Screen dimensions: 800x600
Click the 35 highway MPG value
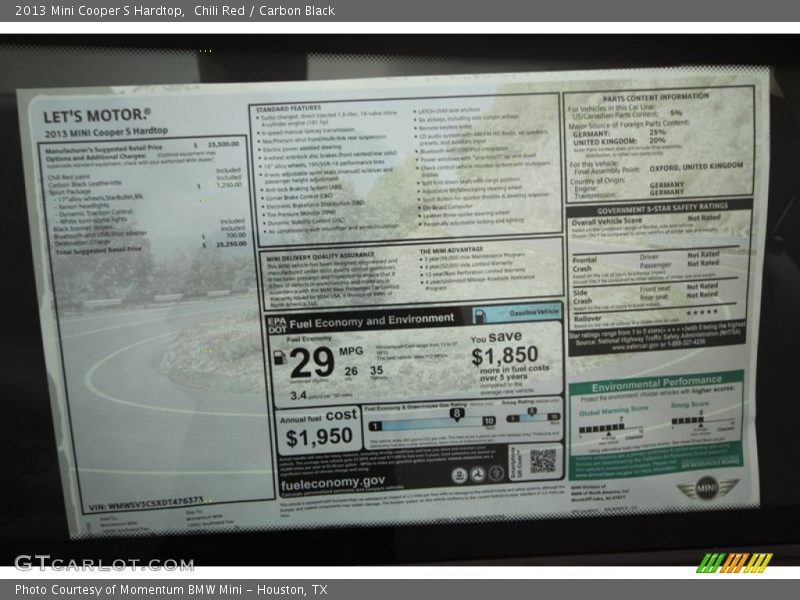pyautogui.click(x=377, y=370)
